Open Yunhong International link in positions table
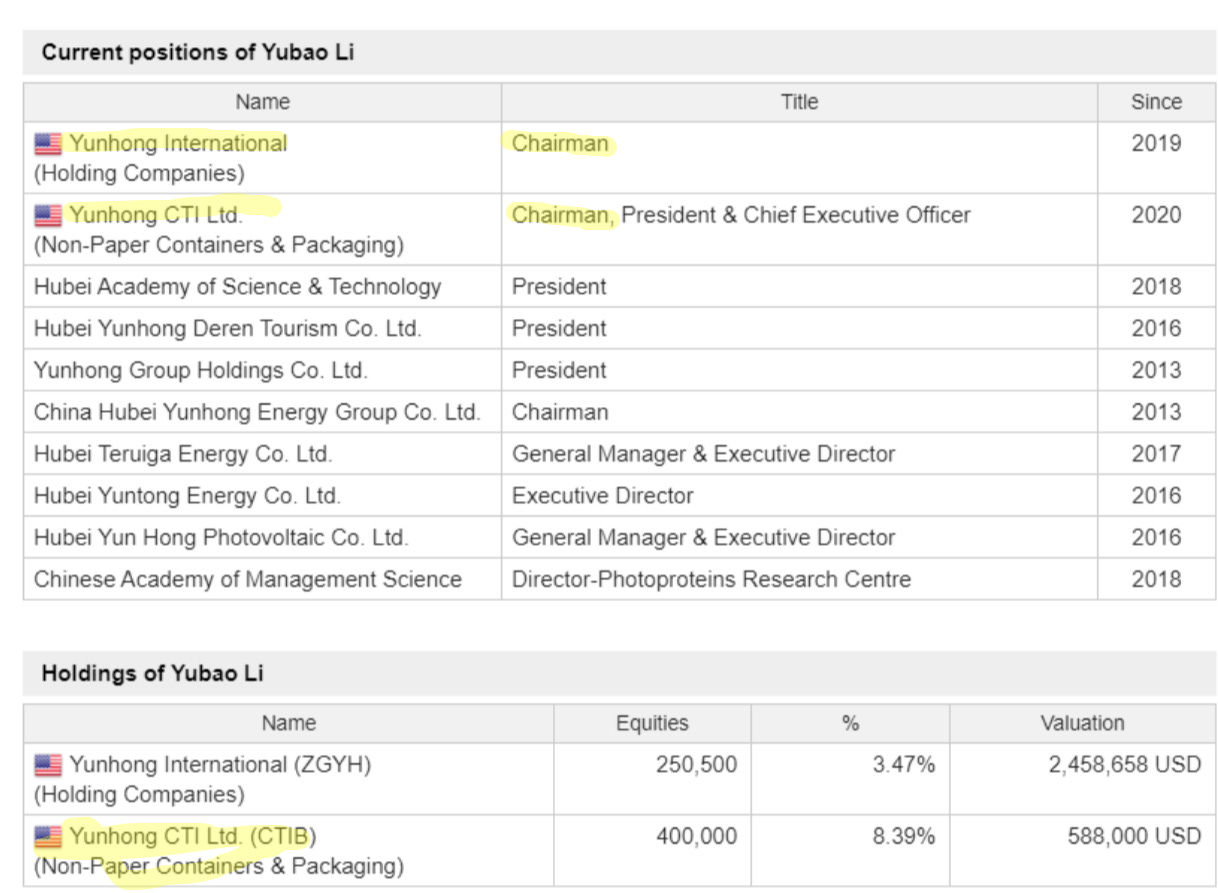Image resolution: width=1218 pixels, height=893 pixels. coord(178,144)
